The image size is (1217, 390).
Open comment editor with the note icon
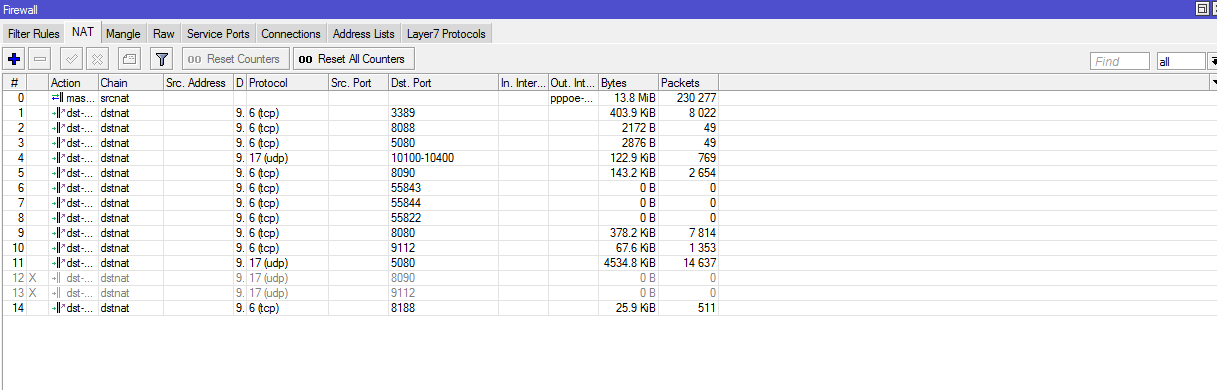pyautogui.click(x=129, y=59)
